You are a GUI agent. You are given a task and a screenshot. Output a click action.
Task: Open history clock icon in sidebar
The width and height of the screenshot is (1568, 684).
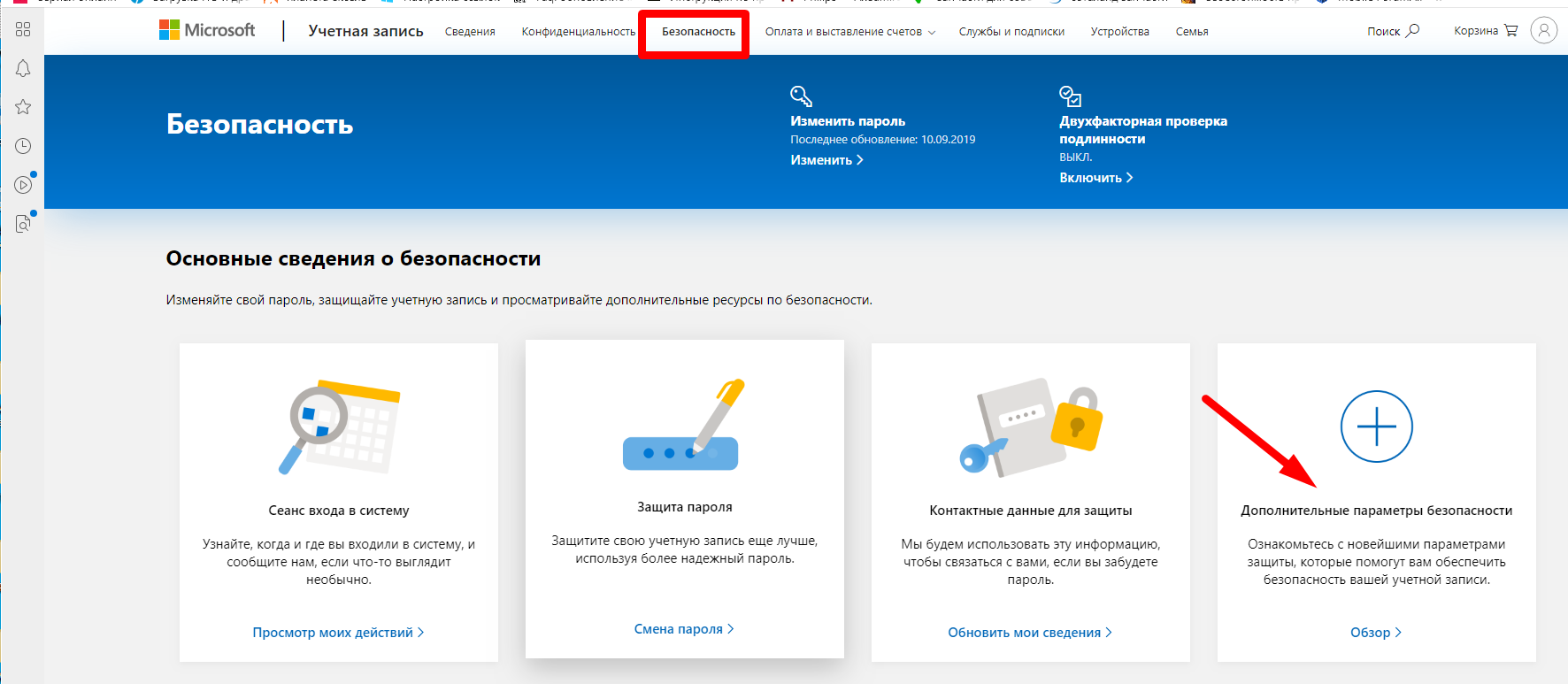(23, 146)
